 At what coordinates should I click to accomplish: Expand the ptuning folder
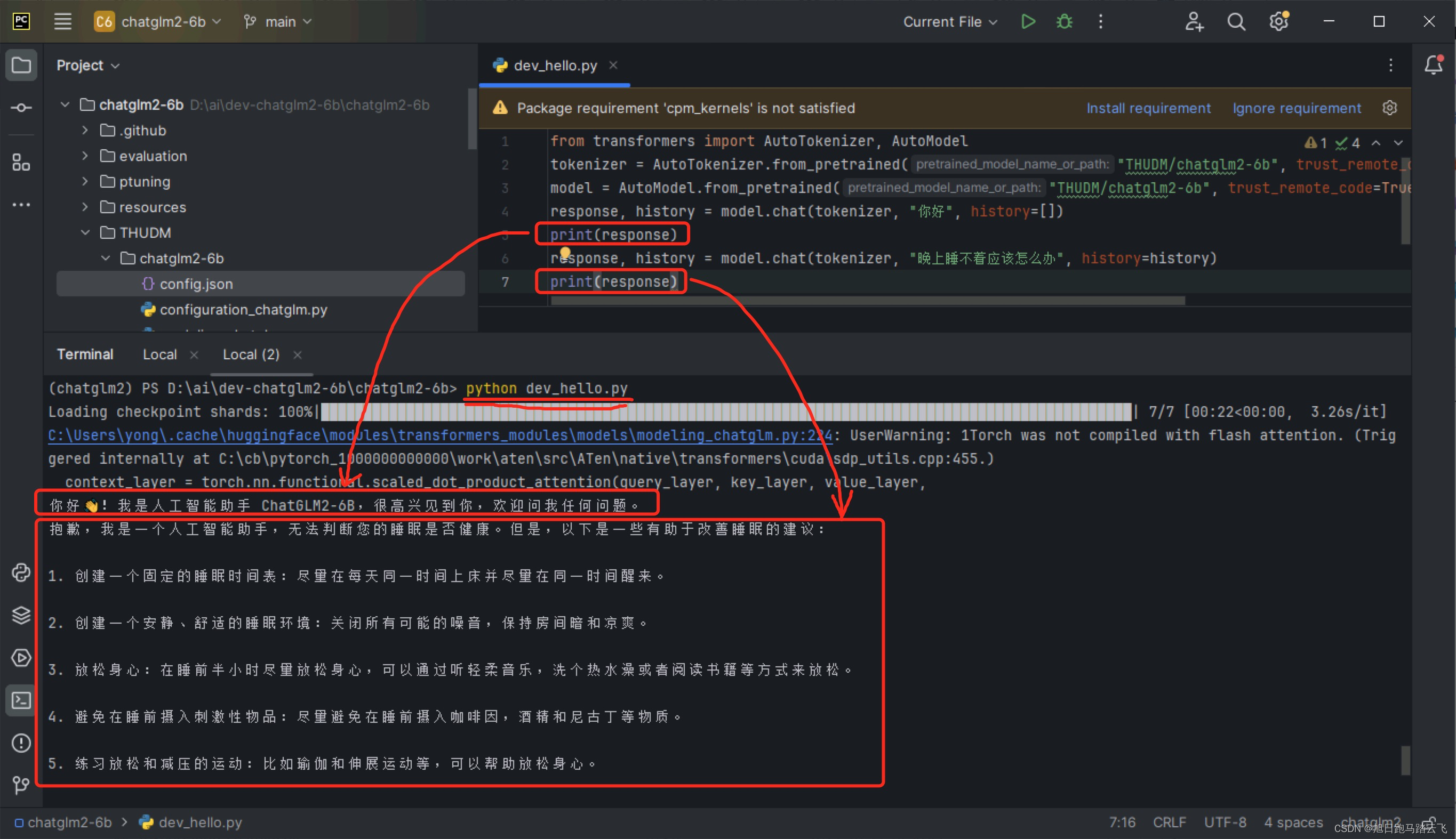tap(85, 182)
